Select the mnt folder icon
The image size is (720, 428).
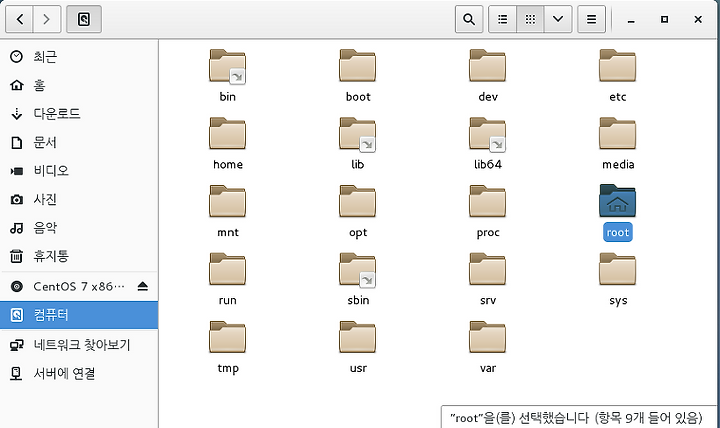click(228, 202)
